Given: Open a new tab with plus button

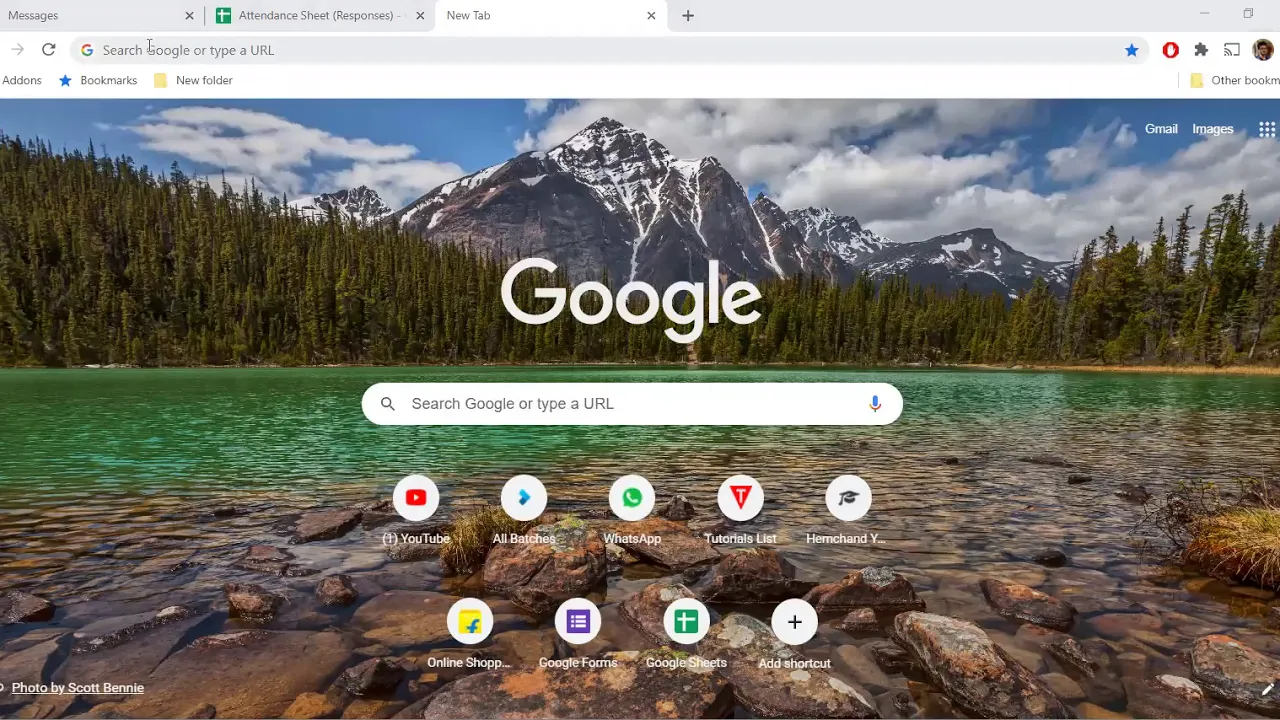Looking at the screenshot, I should click(x=687, y=16).
